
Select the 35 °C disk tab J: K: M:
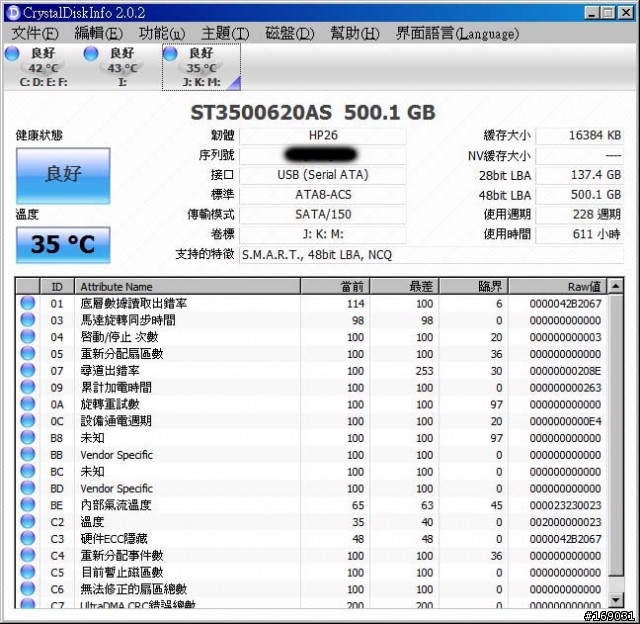pos(201,67)
